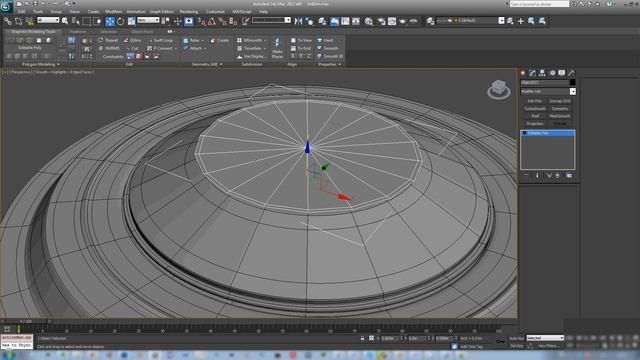Image resolution: width=640 pixels, height=360 pixels.
Task: Expand the Properties ribbon panel
Action: [x=329, y=64]
